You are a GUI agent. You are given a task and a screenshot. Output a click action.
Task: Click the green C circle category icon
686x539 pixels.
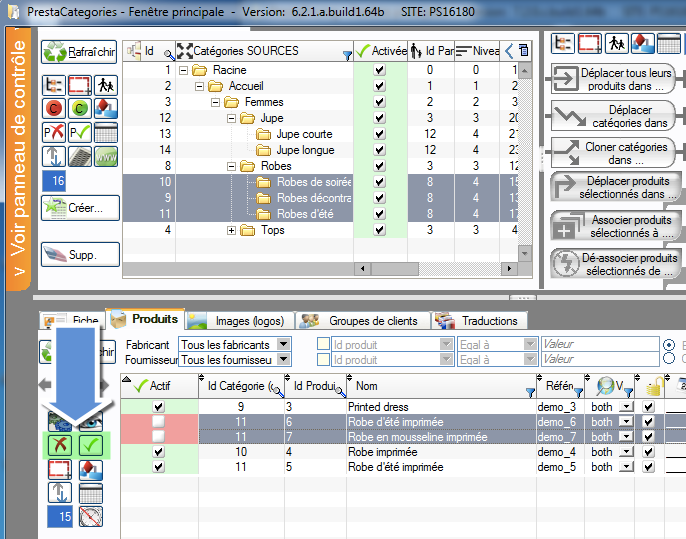(x=79, y=108)
